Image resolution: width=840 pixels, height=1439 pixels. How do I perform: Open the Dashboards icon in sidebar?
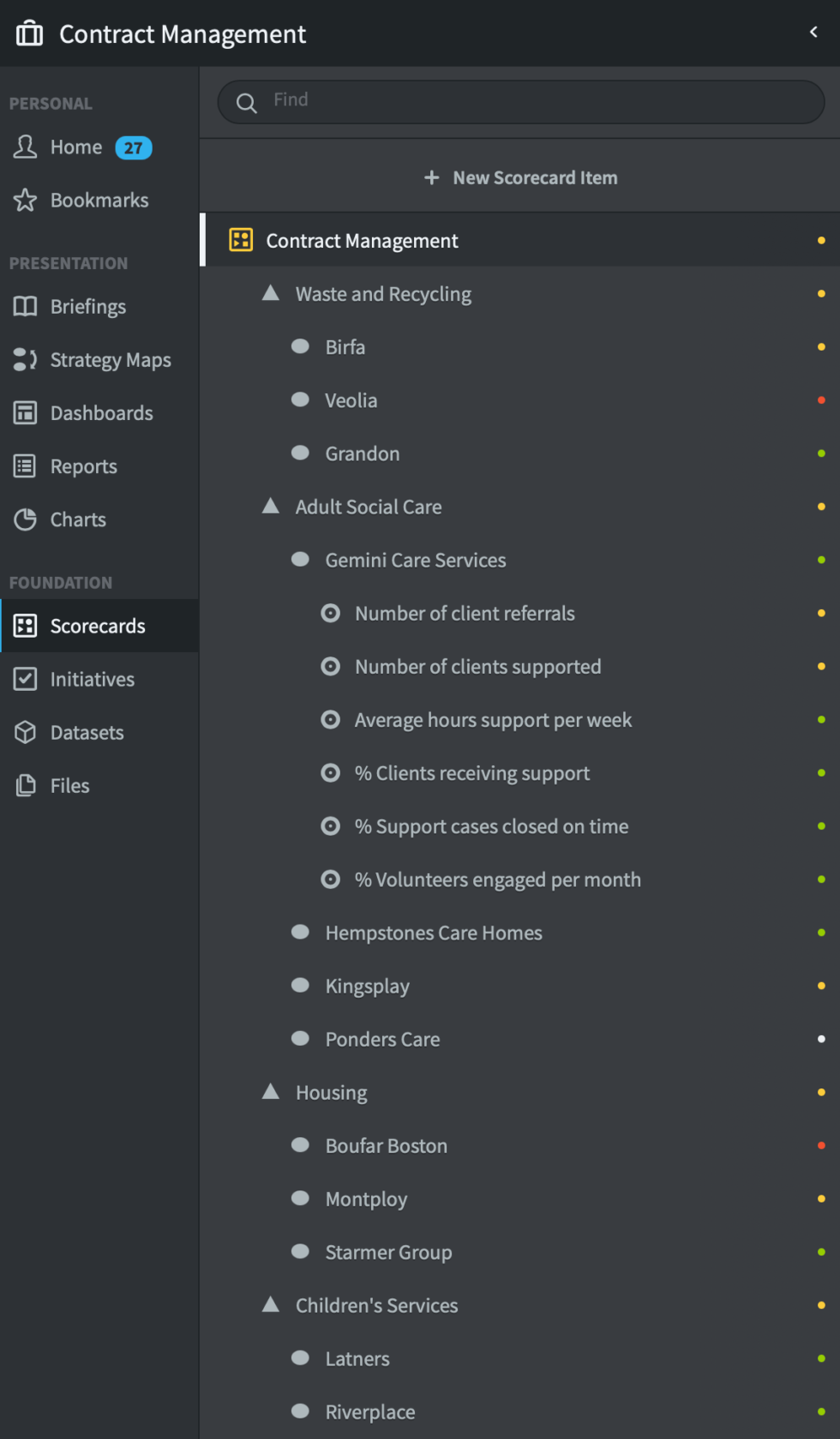coord(26,413)
